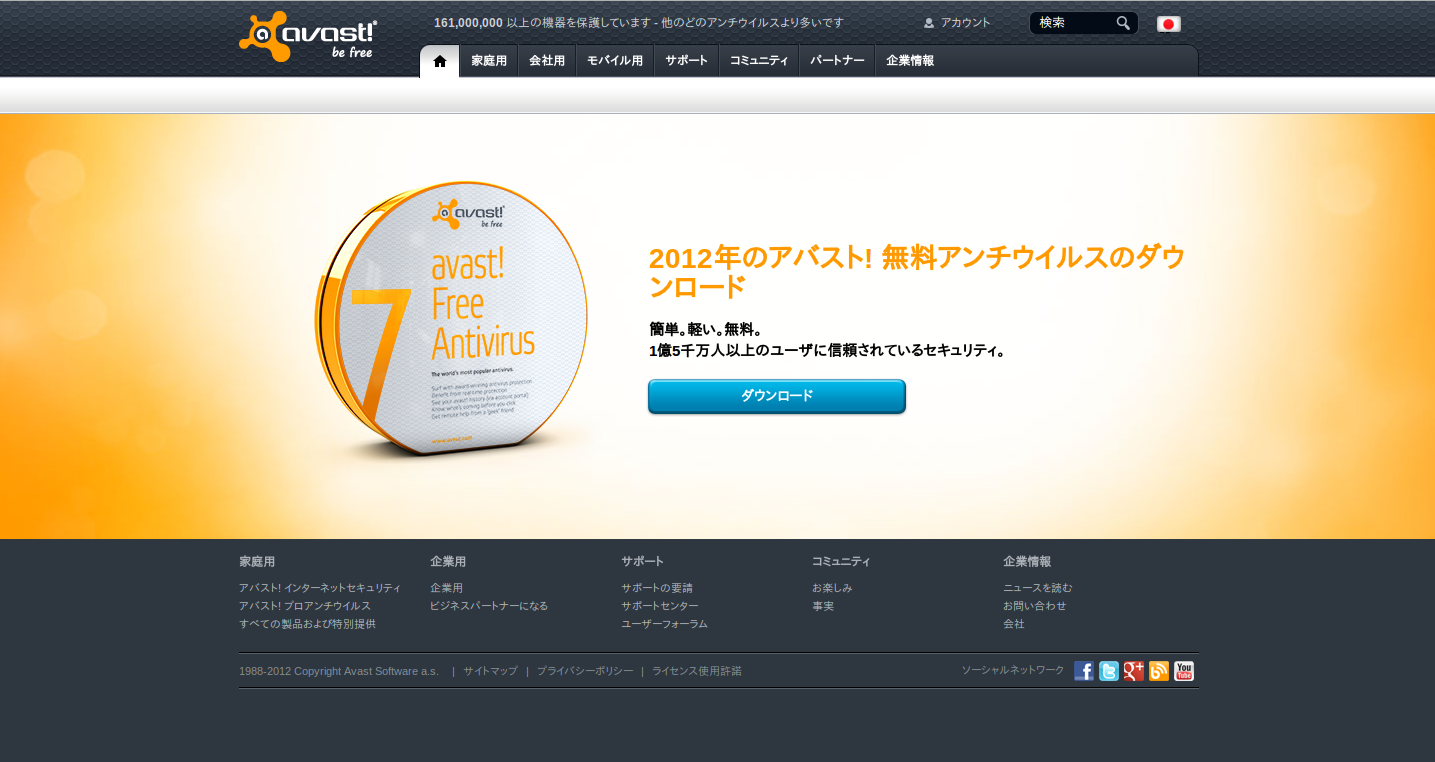Click the 1988-2012 Copyright Avast Software text

tap(339, 671)
